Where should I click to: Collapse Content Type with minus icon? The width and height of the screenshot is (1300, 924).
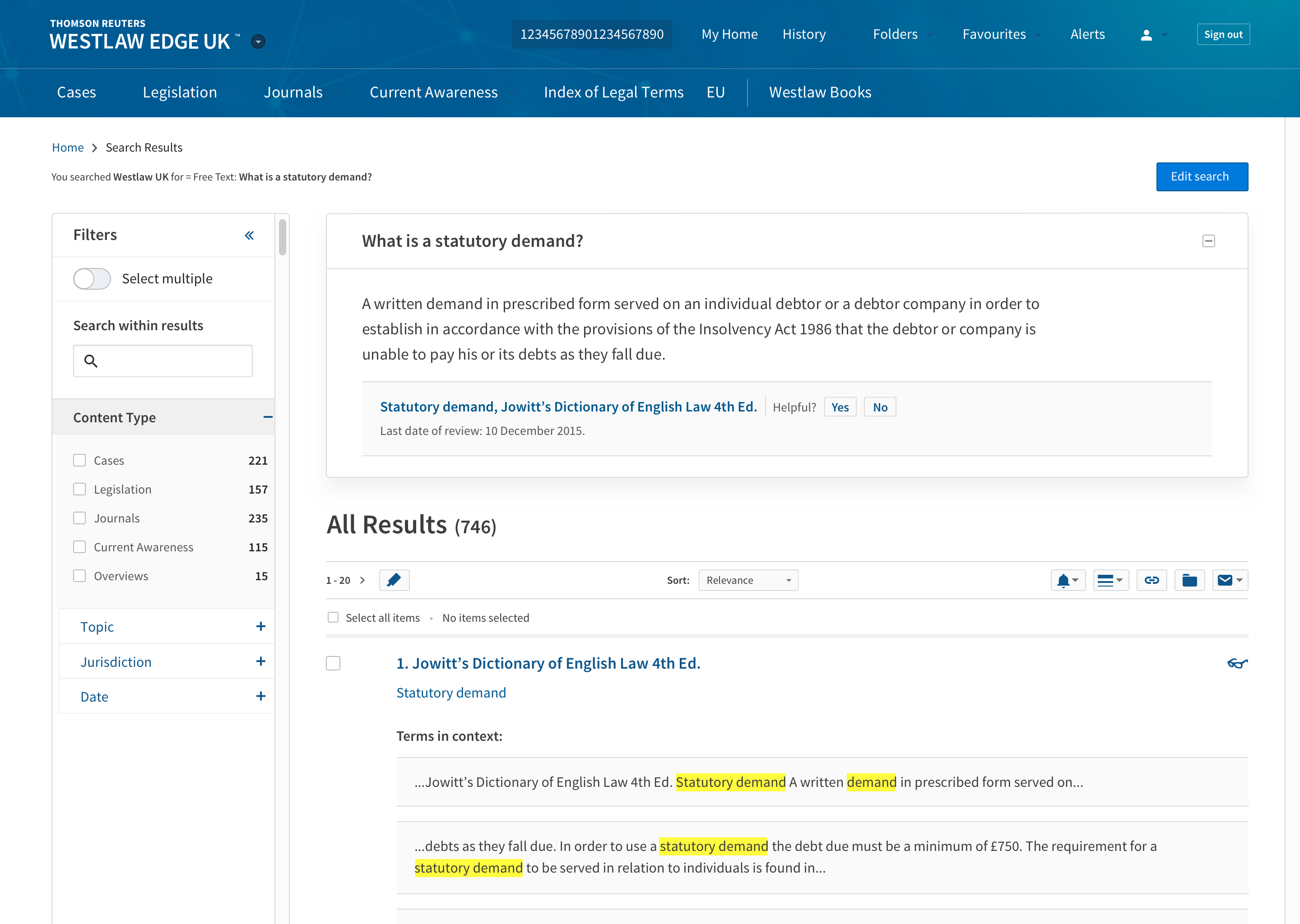[268, 417]
